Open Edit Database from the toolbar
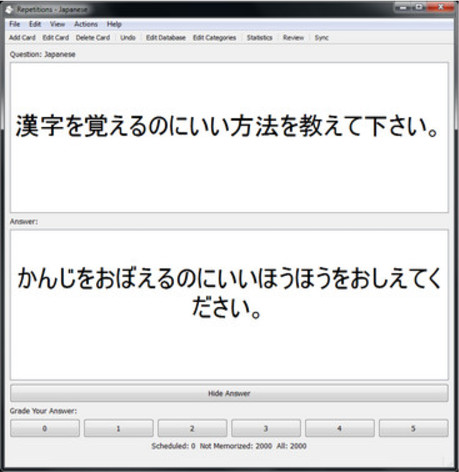This screenshot has height=472, width=459. 166,38
